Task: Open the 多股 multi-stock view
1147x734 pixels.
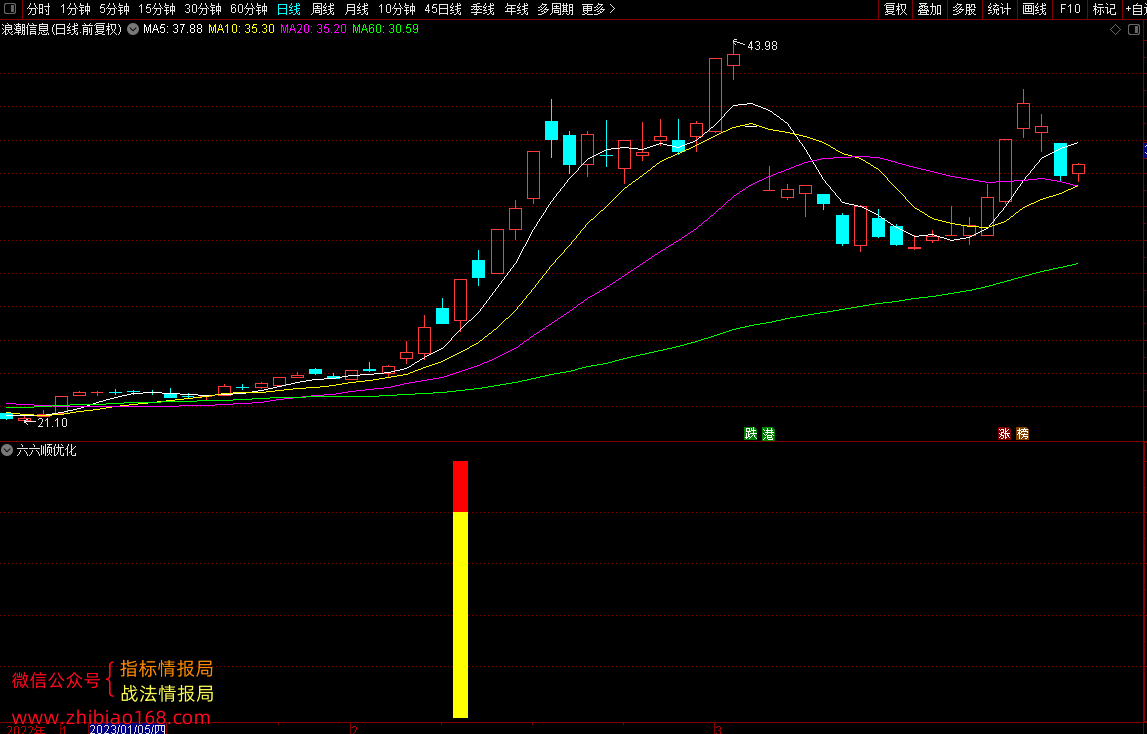Action: [x=964, y=9]
